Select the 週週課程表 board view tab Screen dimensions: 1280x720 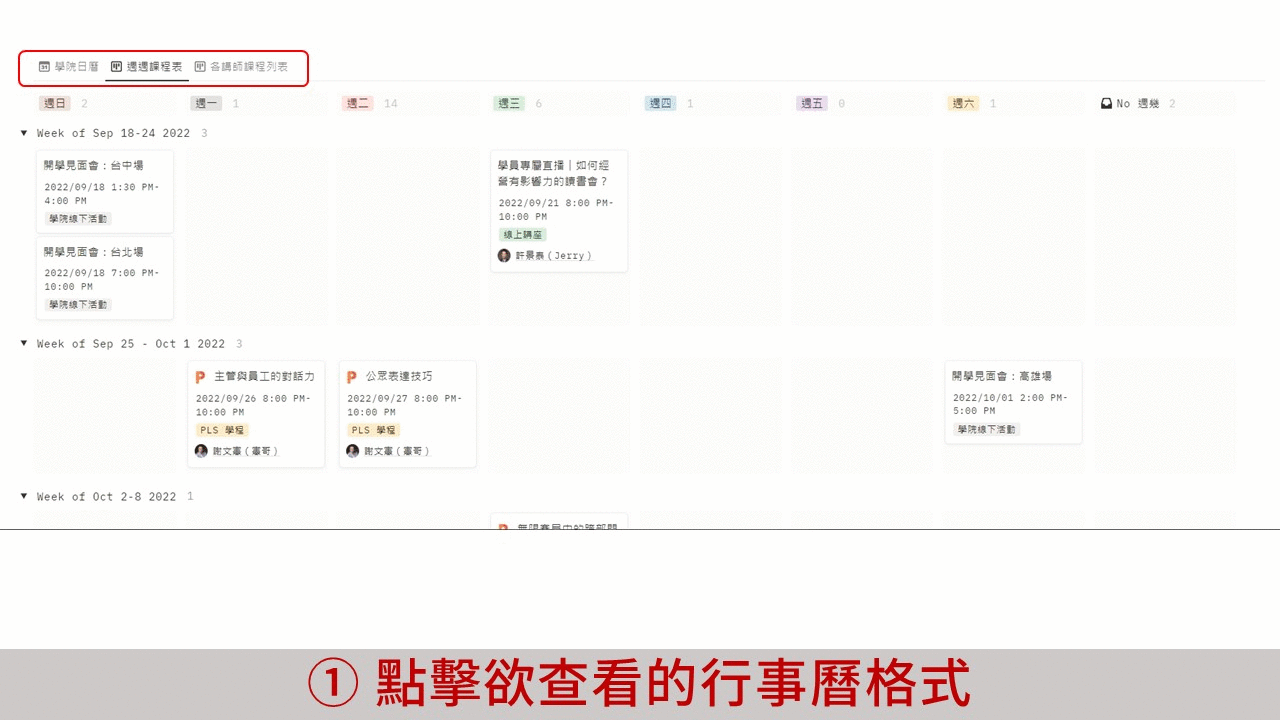pos(147,66)
